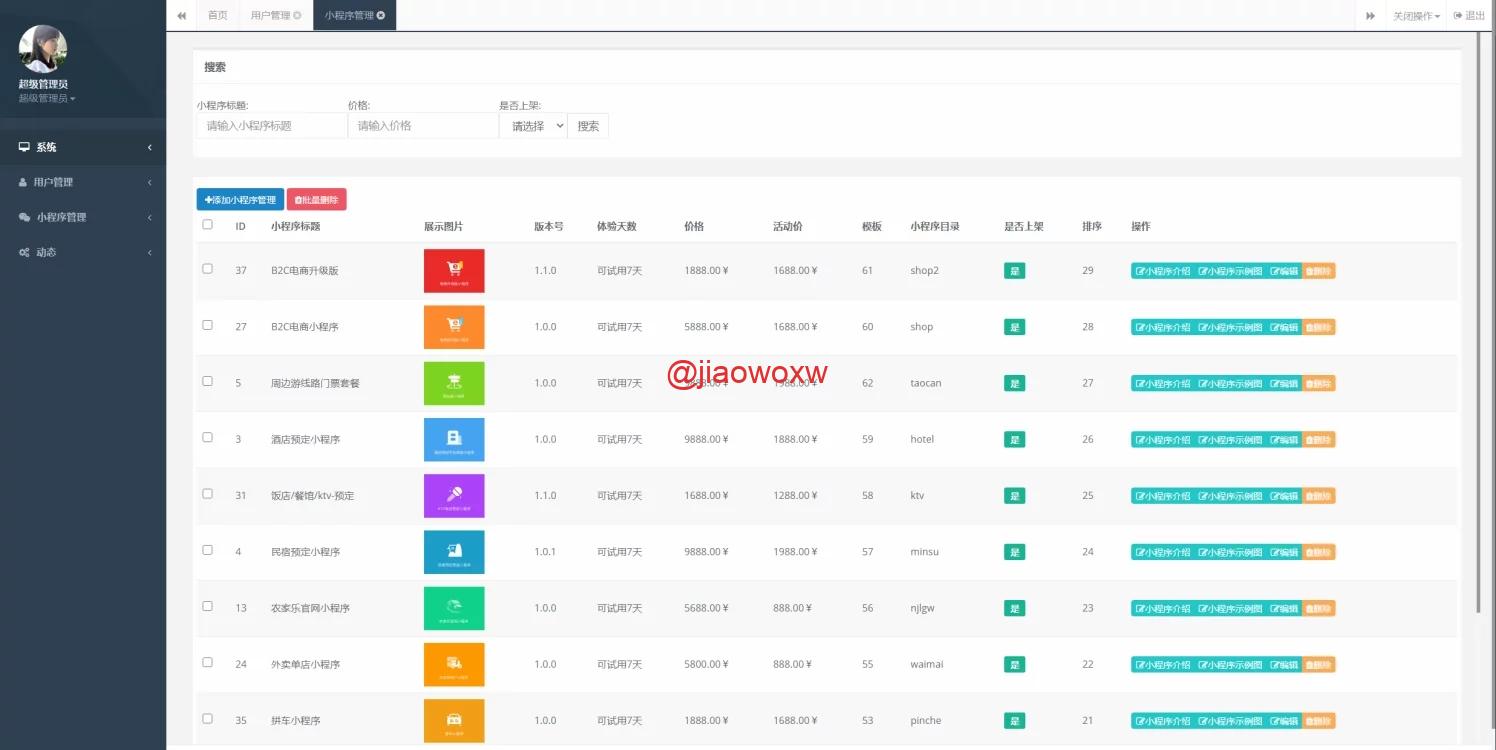Click the green 是 badge in pinche row
1496x750 pixels.
[x=1014, y=720]
